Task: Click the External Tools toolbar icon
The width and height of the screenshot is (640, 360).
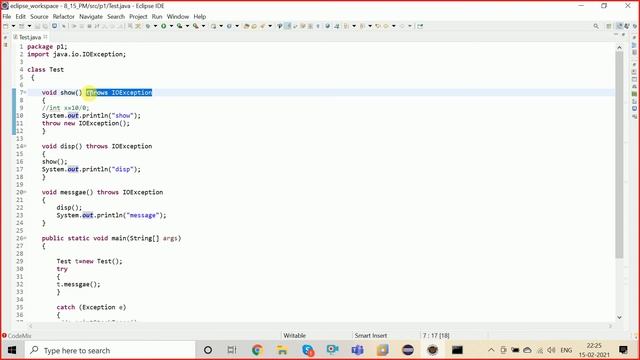Action: click(196, 26)
